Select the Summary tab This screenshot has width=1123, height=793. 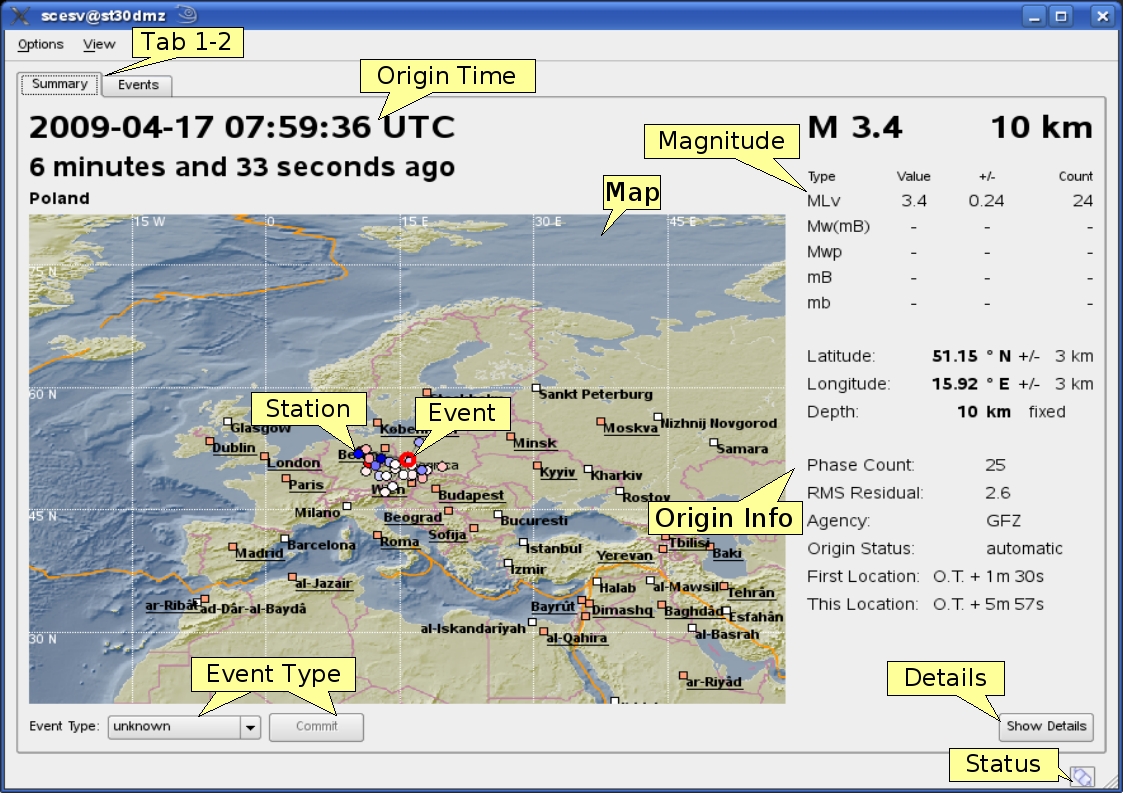tap(59, 84)
